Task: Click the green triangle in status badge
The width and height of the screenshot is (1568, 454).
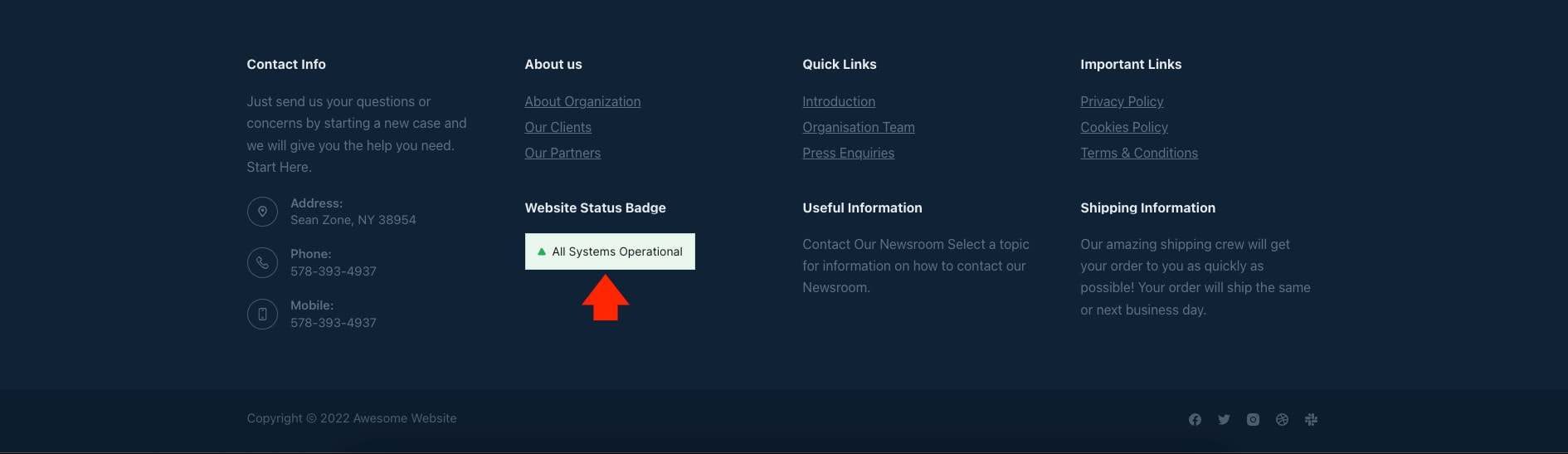Action: point(542,251)
